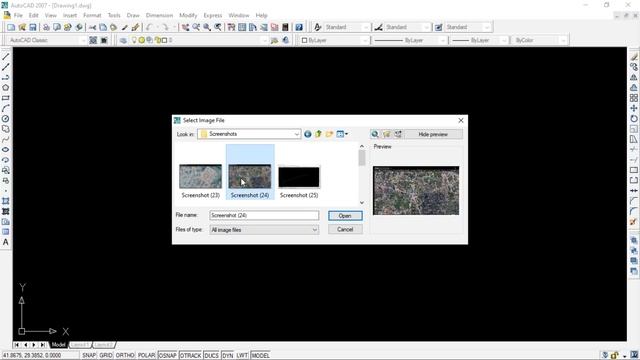Switch to the Model tab

58,345
